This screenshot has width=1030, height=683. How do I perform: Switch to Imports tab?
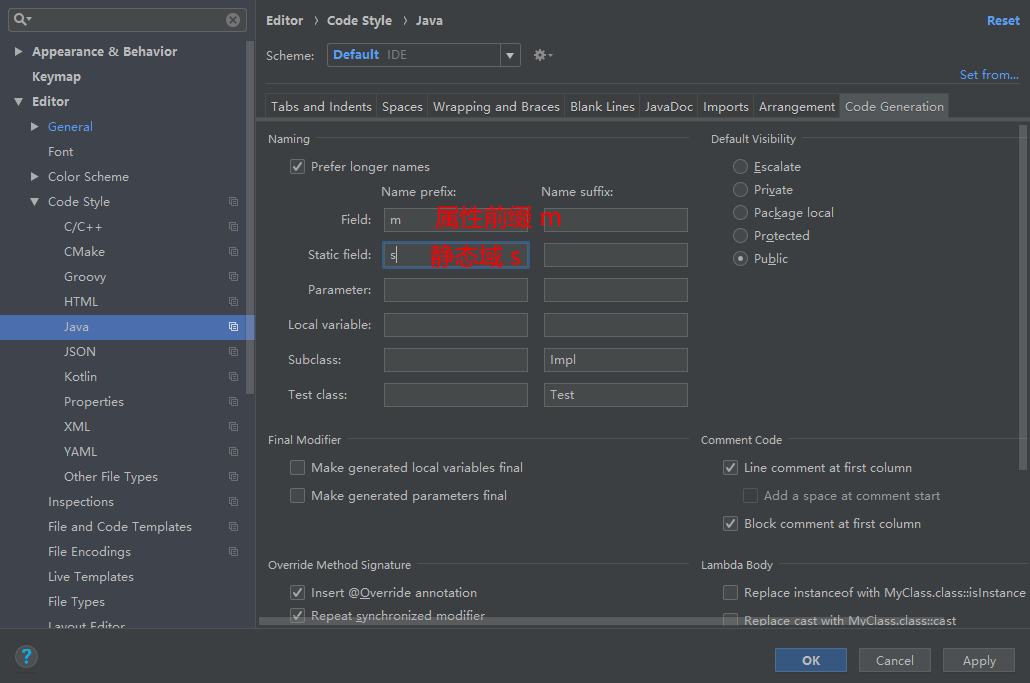[x=726, y=106]
